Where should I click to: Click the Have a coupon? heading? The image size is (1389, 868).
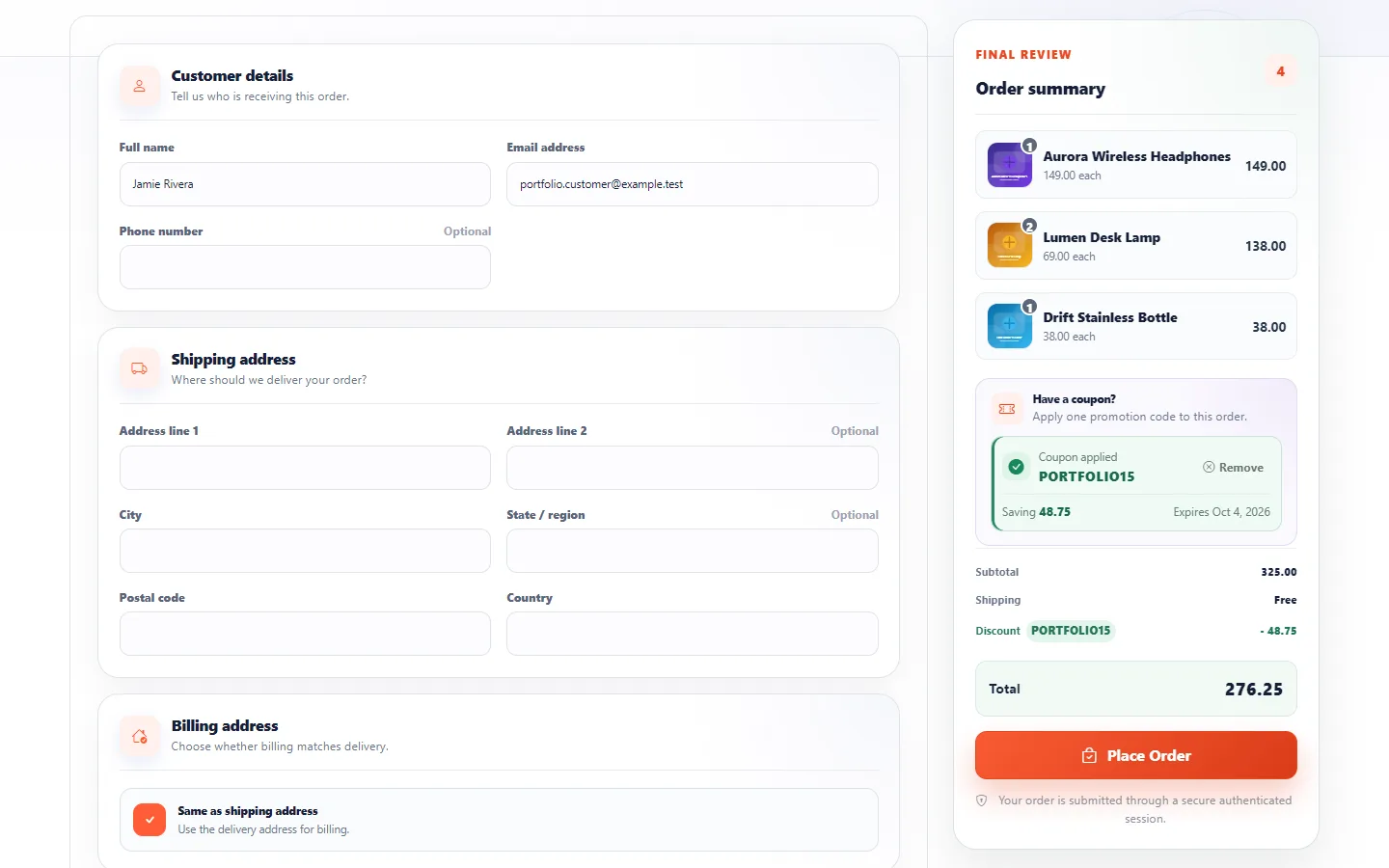tap(1074, 399)
